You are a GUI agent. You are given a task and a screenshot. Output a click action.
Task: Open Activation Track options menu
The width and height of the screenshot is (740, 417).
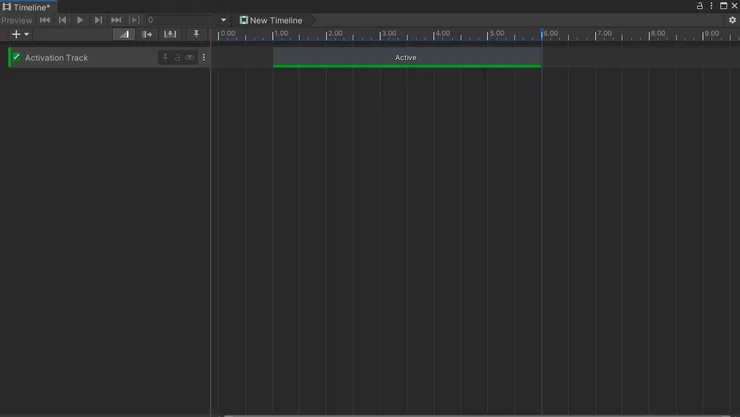click(204, 57)
